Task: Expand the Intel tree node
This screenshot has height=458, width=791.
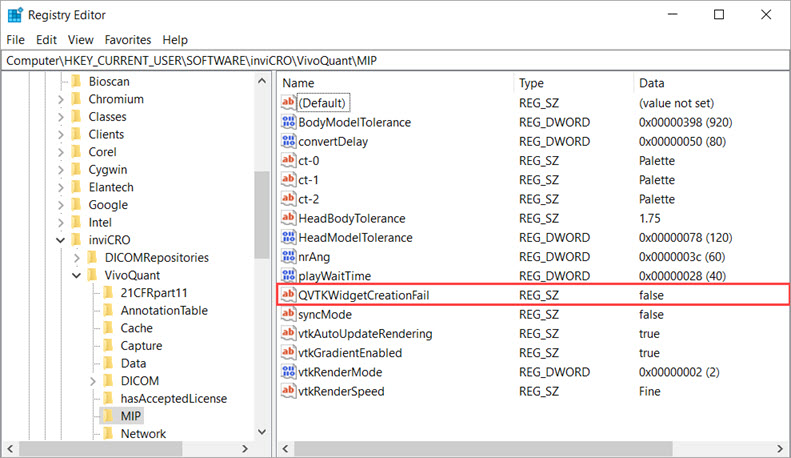Action: (x=61, y=223)
